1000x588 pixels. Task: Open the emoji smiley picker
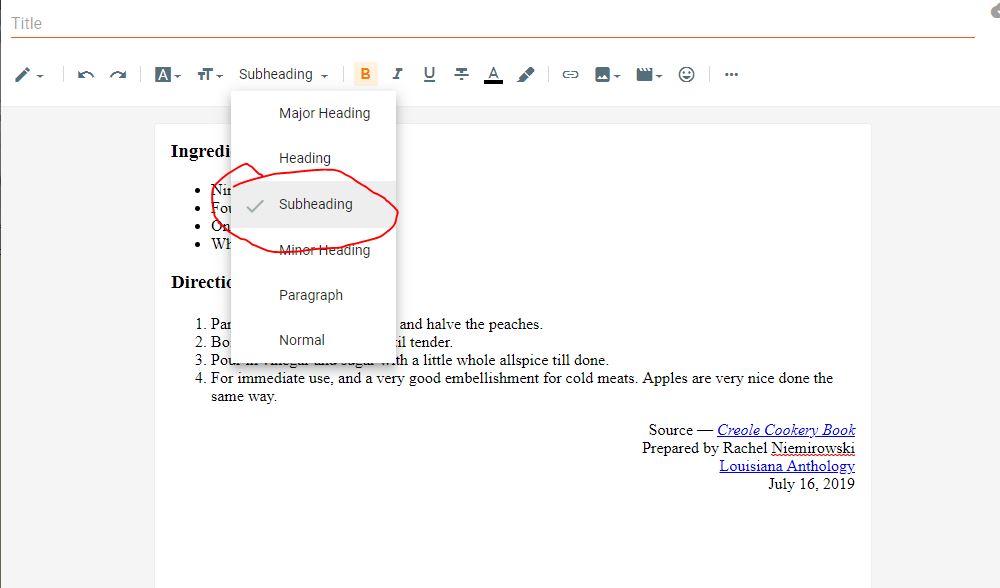pyautogui.click(x=686, y=75)
